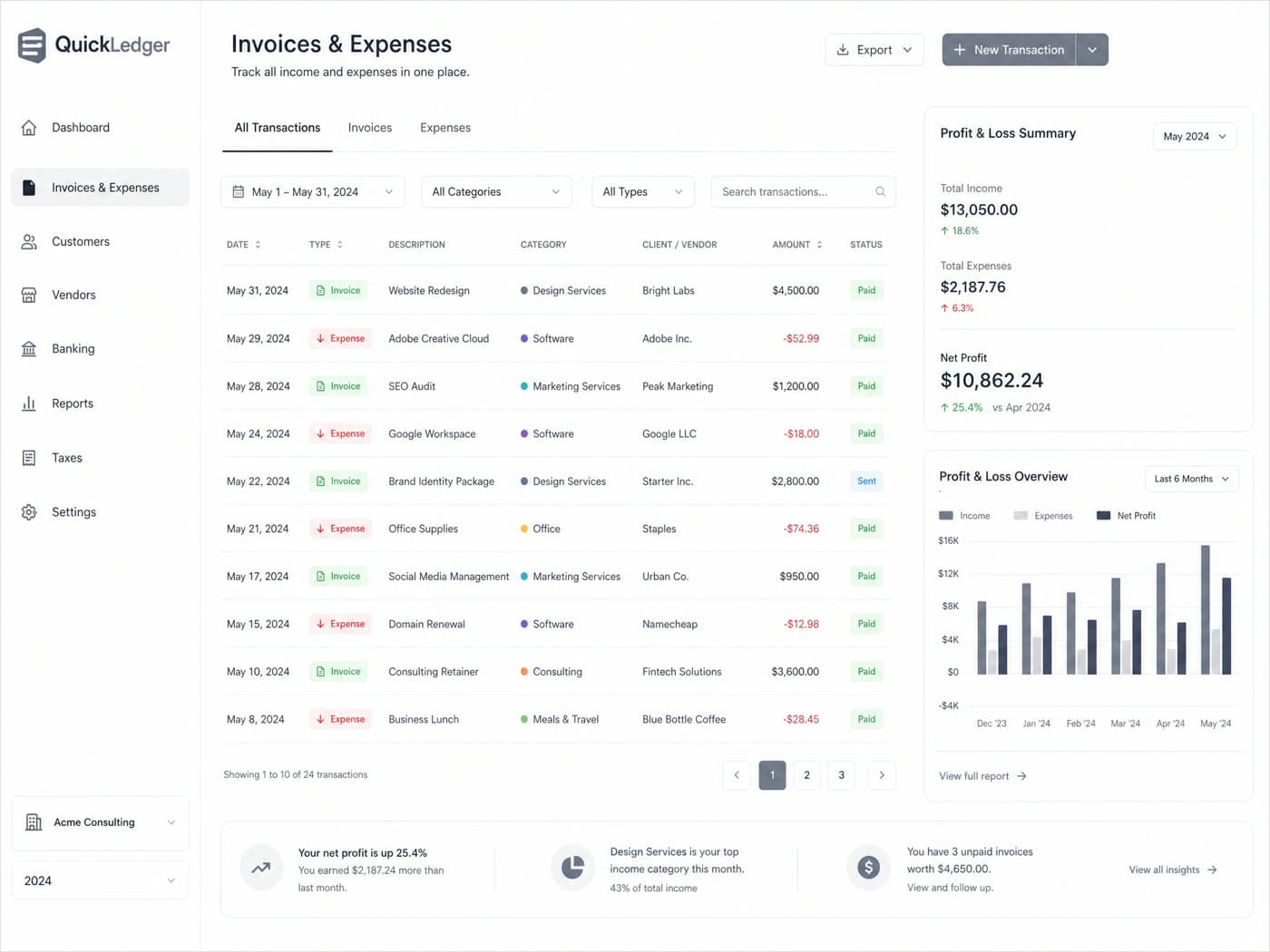This screenshot has height=952, width=1270.
Task: Open Vendors in the sidebar
Action: click(100, 296)
